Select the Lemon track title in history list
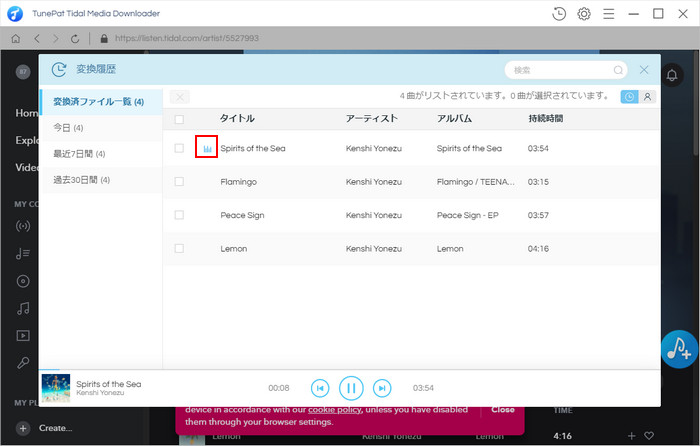The height and width of the screenshot is (446, 700). pos(233,249)
